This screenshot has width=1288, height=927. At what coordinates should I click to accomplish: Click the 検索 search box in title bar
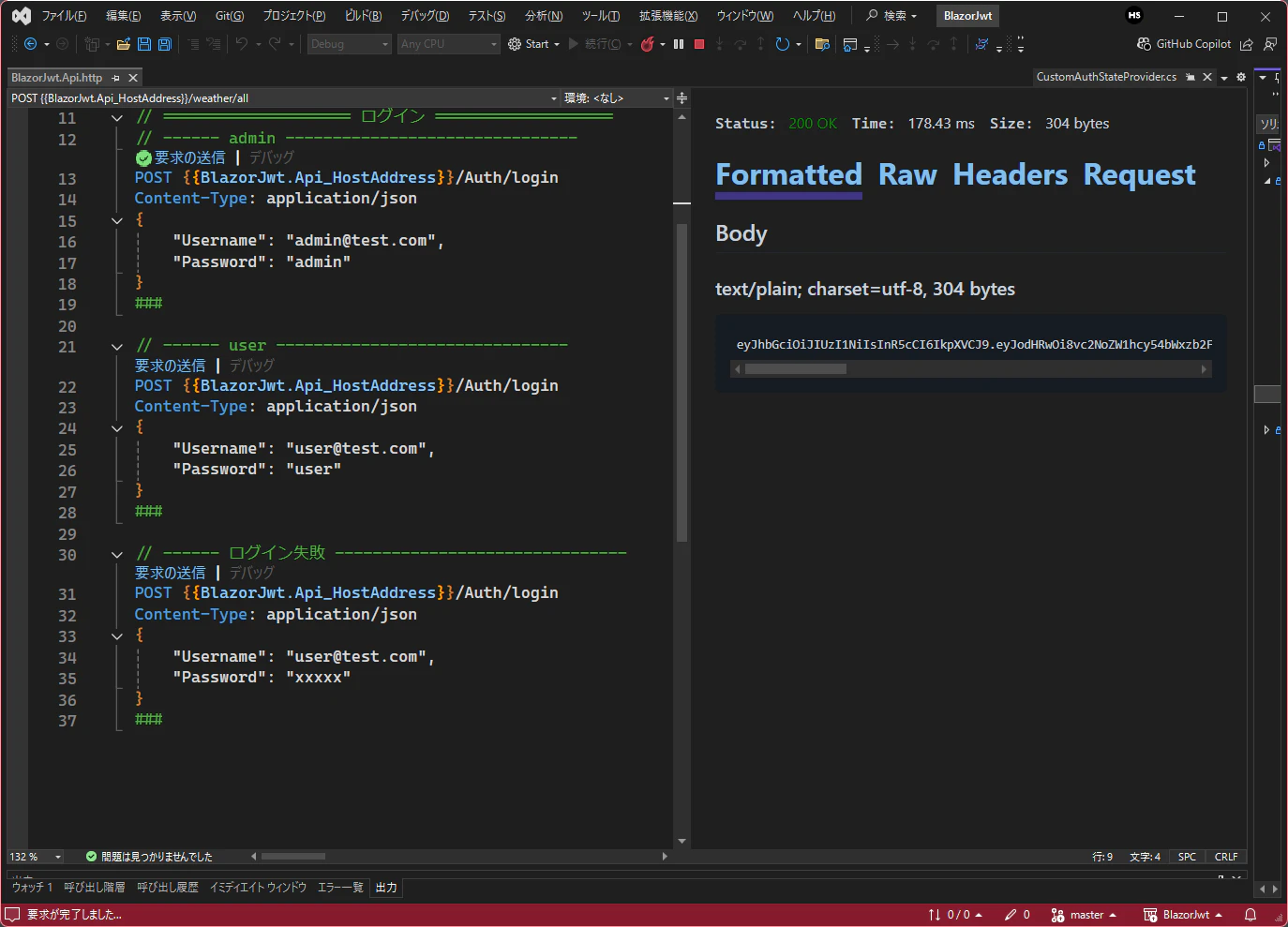891,16
